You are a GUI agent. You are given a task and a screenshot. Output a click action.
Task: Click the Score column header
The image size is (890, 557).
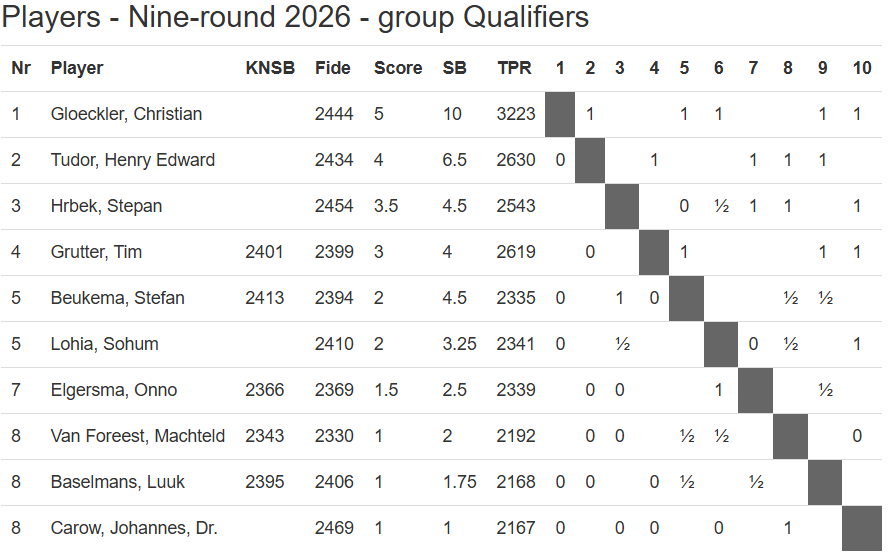coord(398,68)
